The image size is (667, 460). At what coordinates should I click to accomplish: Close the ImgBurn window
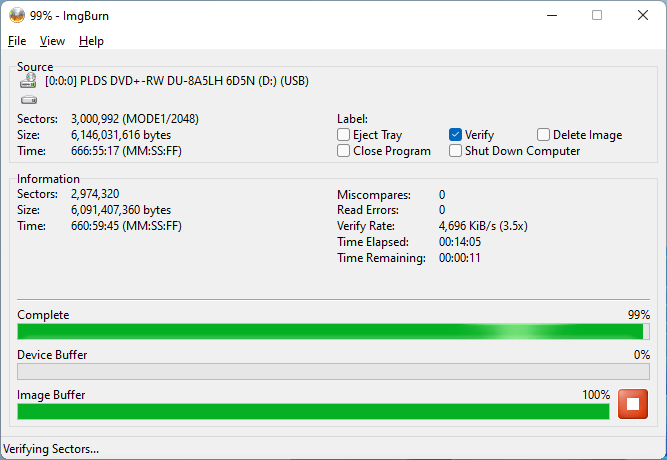coord(643,15)
